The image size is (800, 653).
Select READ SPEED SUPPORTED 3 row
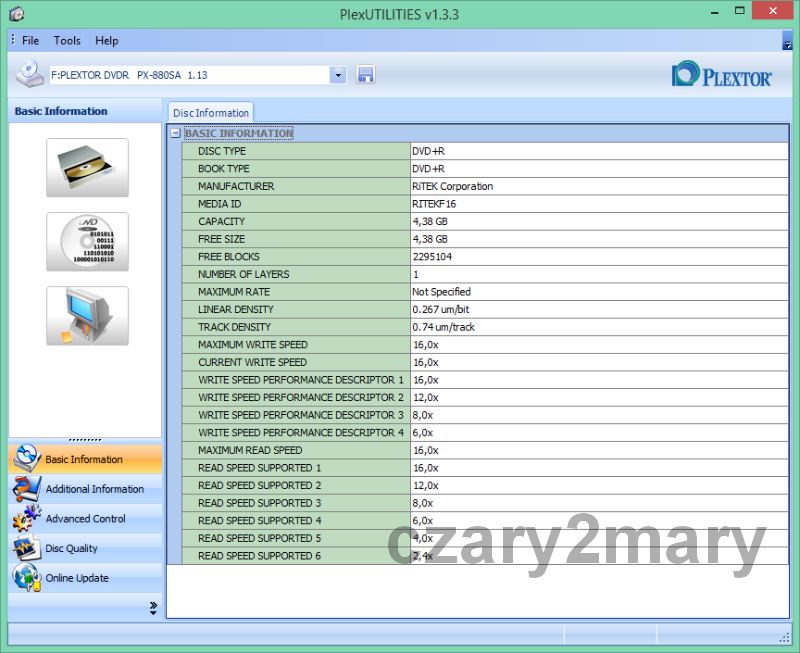click(485, 503)
